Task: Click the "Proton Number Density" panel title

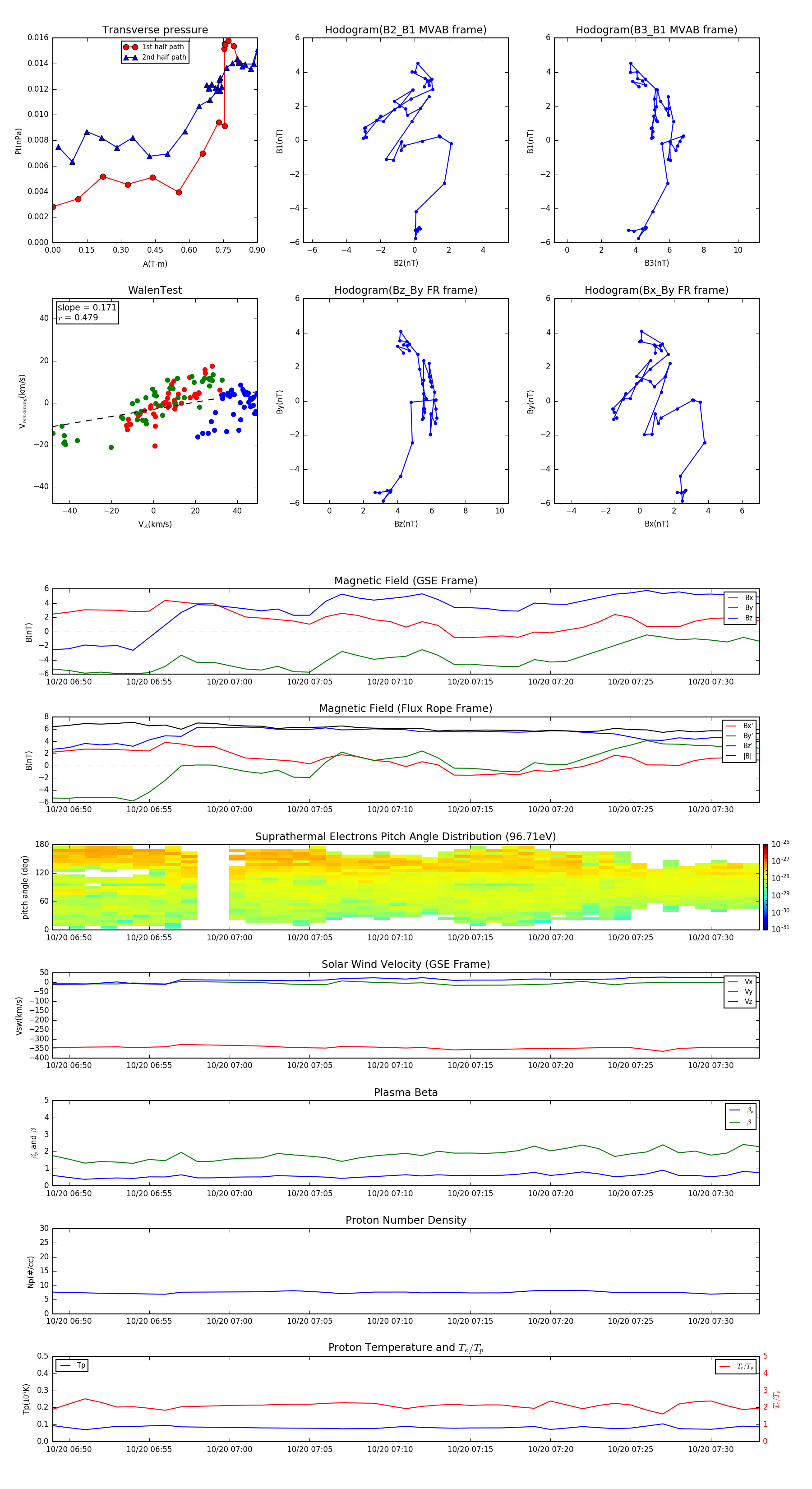Action: [406, 1220]
